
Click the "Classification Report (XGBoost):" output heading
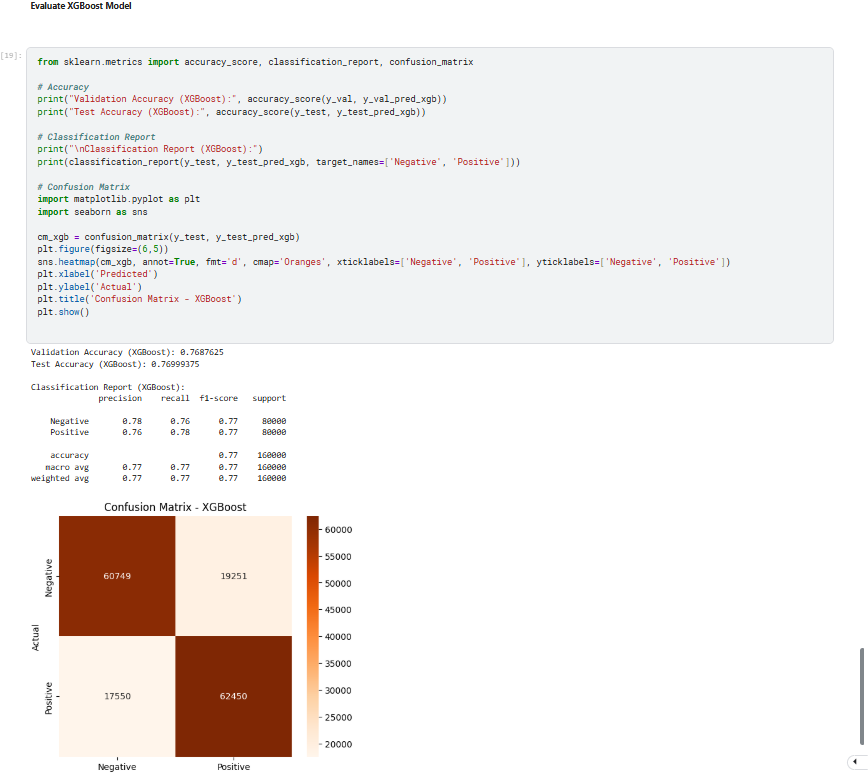108,387
